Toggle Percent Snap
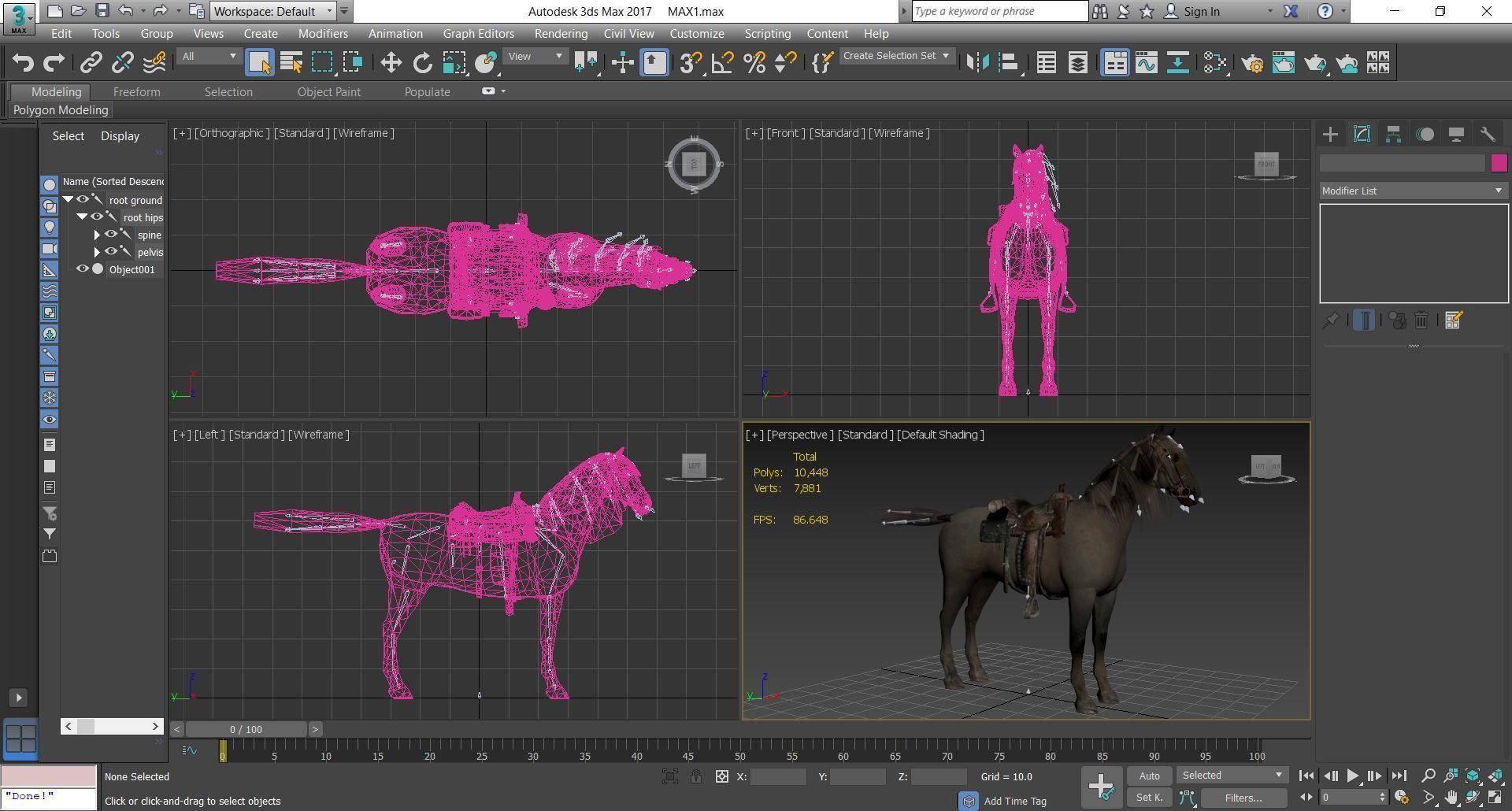The height and width of the screenshot is (811, 1512). 754,62
